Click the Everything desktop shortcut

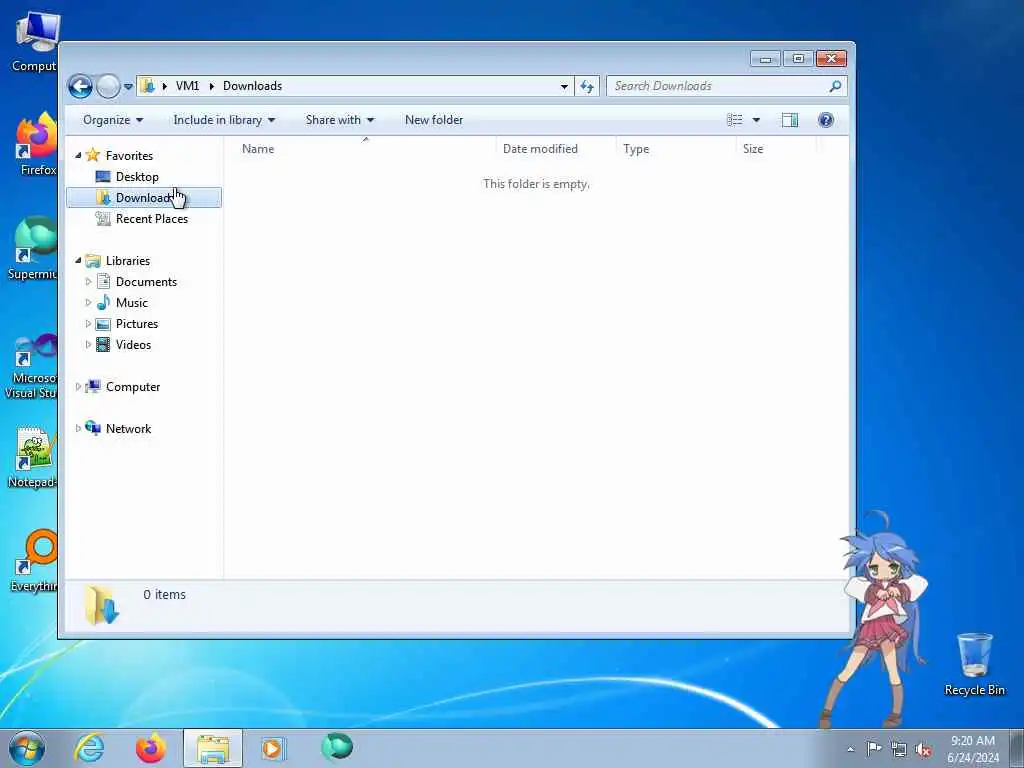(x=34, y=560)
